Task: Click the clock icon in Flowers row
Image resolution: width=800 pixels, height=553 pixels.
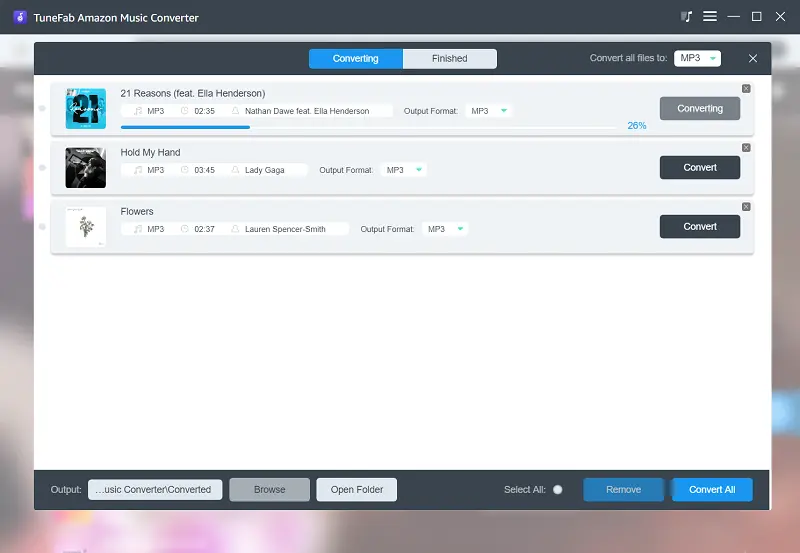Action: 185,229
